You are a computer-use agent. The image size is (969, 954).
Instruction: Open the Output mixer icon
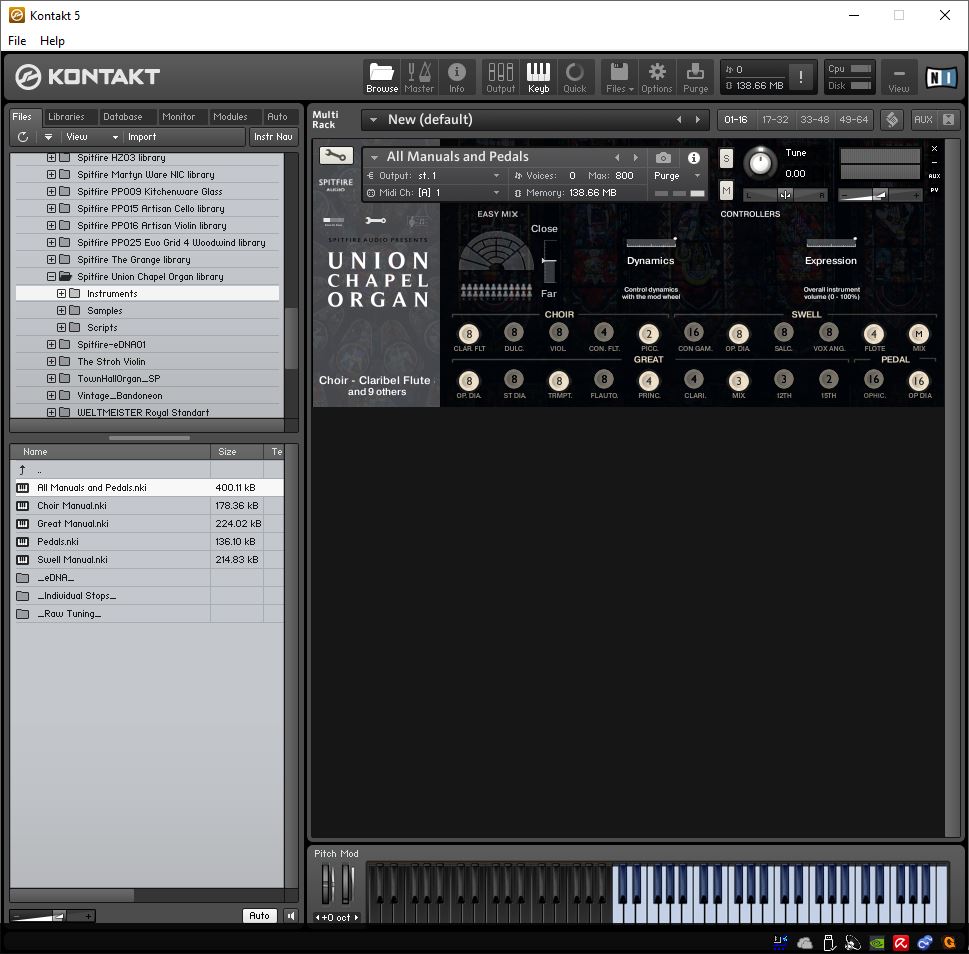(500, 77)
